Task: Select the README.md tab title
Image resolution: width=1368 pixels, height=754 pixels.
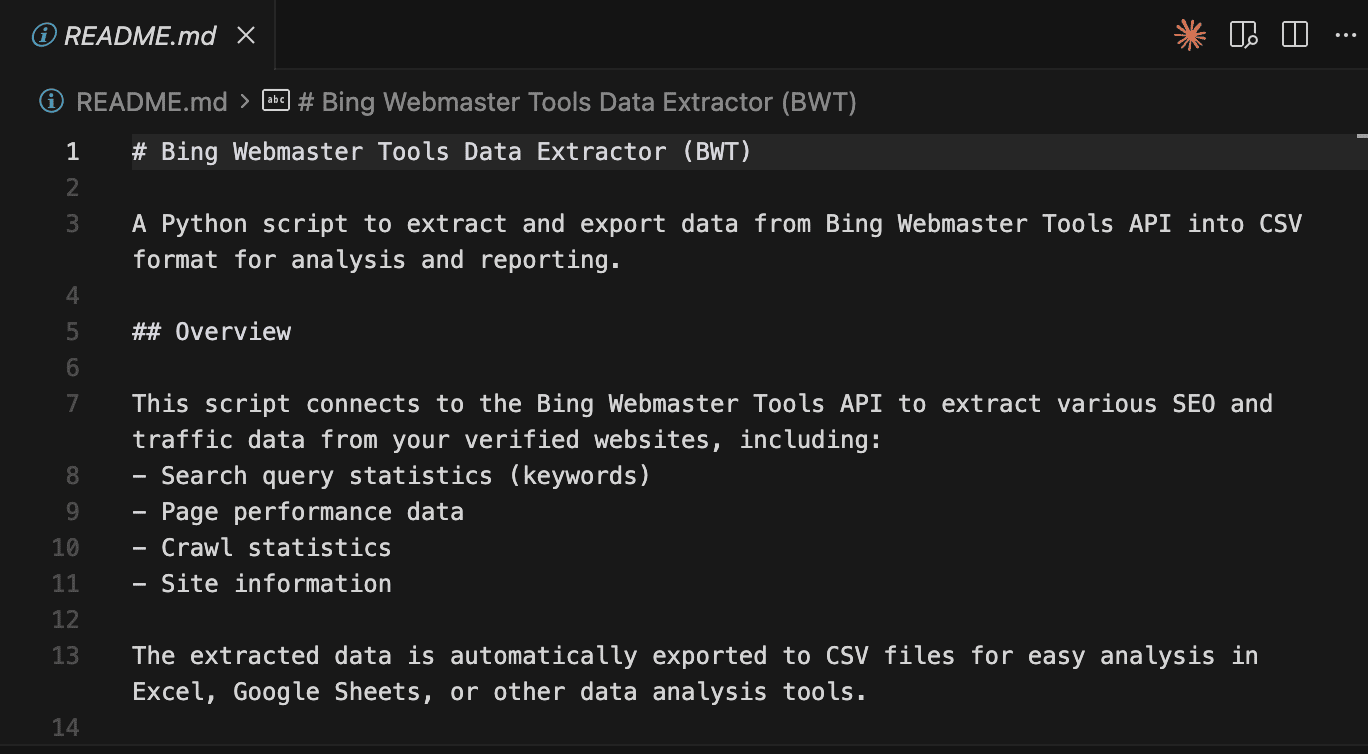Action: click(x=140, y=36)
